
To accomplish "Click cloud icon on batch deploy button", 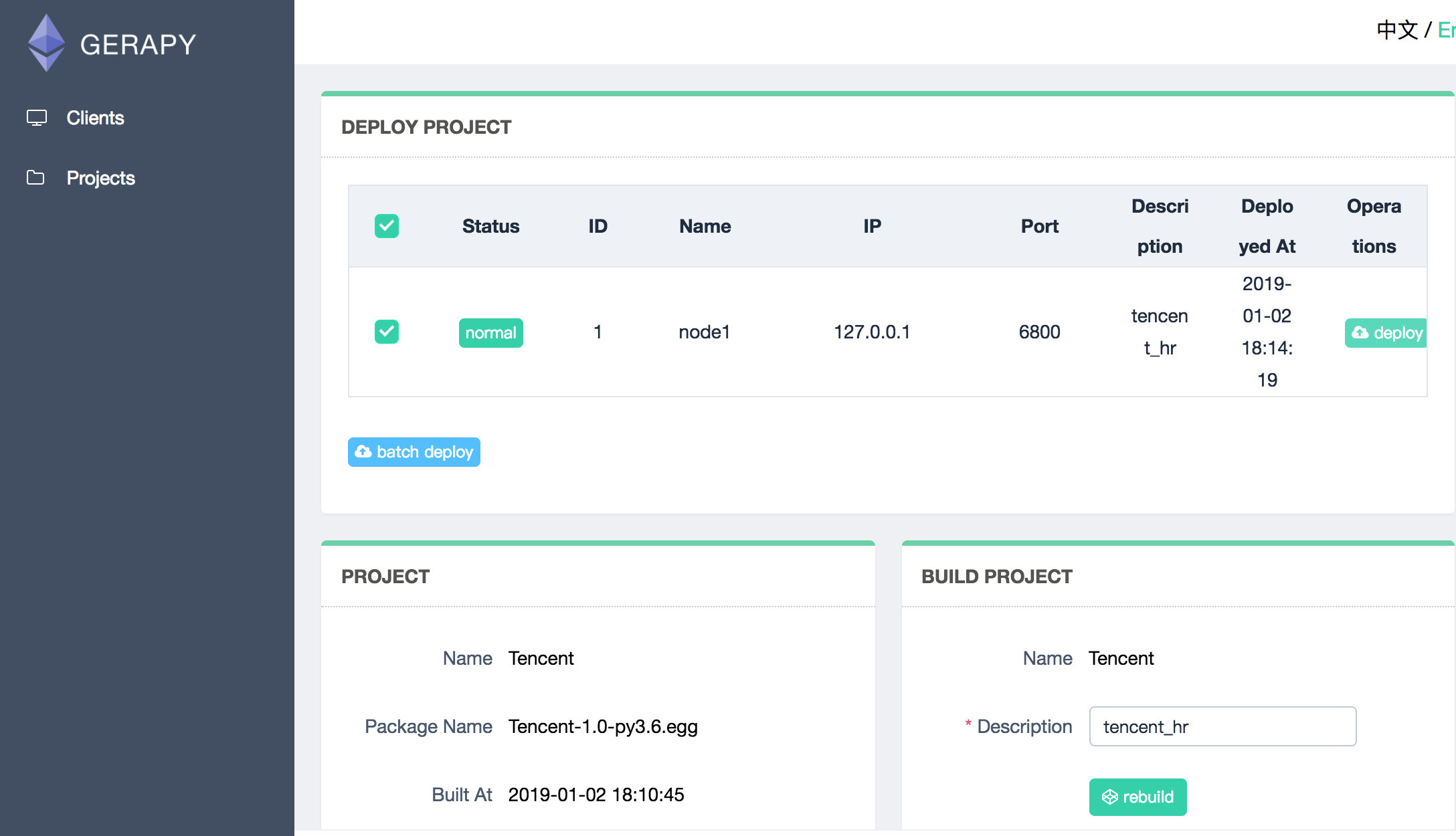I will [363, 452].
